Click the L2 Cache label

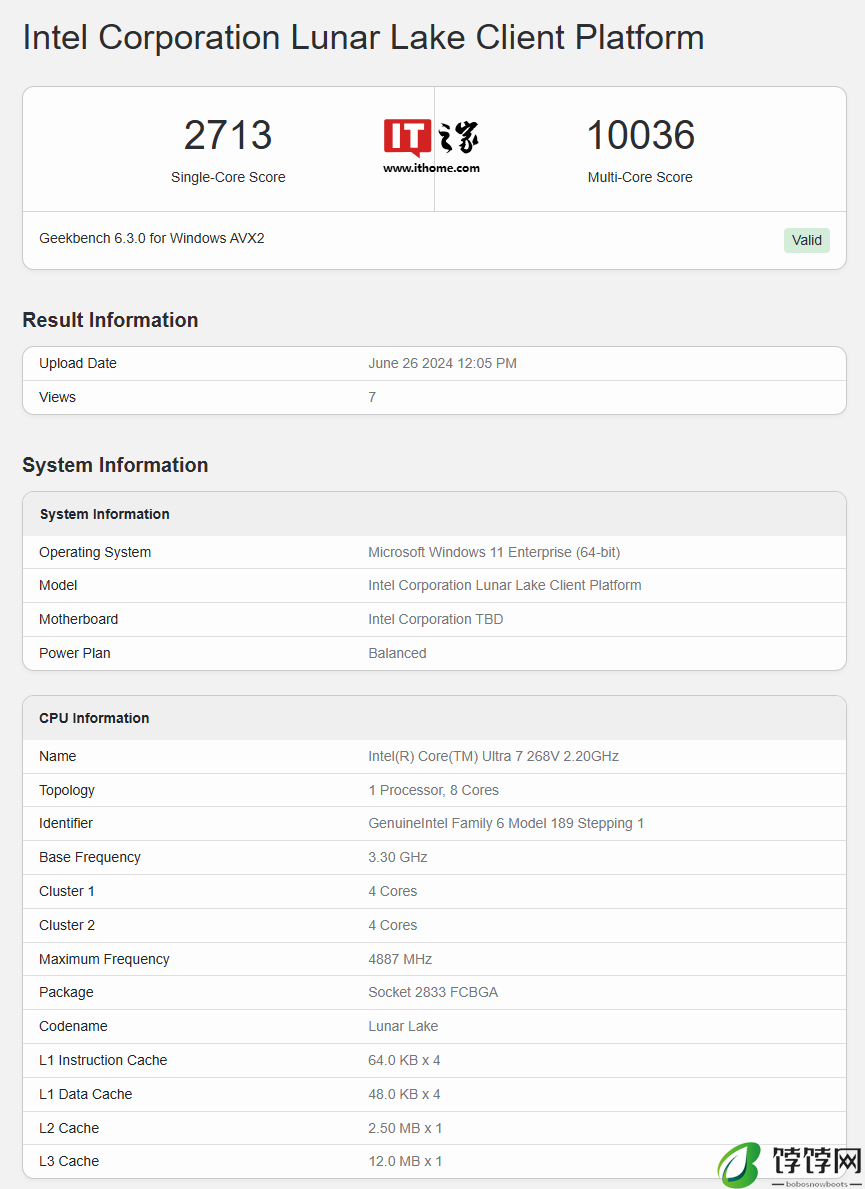click(x=68, y=1128)
